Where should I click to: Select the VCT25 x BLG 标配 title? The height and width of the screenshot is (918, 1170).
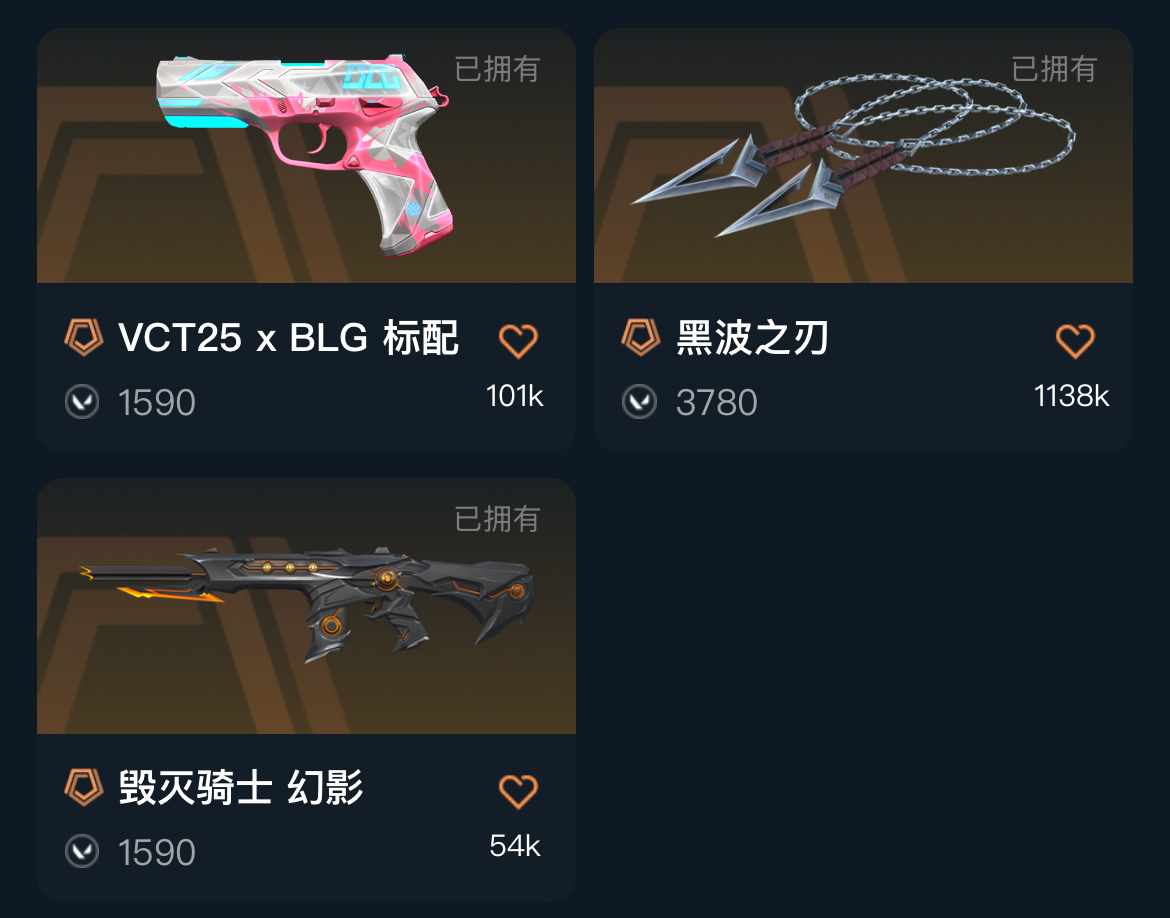click(x=288, y=337)
